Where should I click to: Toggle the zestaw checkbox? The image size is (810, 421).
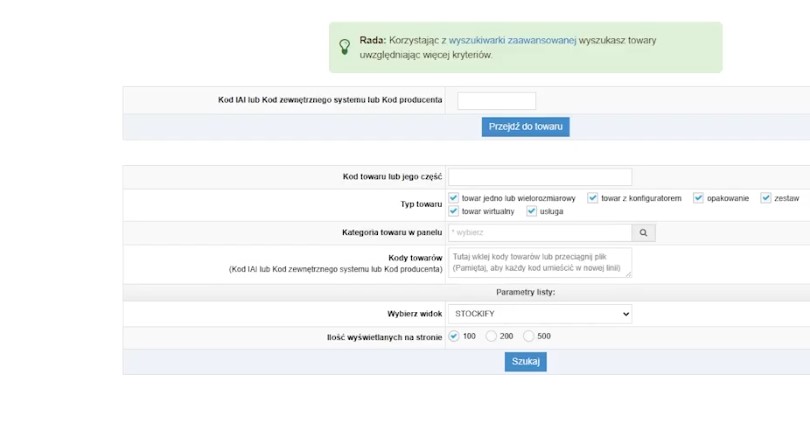click(x=766, y=198)
